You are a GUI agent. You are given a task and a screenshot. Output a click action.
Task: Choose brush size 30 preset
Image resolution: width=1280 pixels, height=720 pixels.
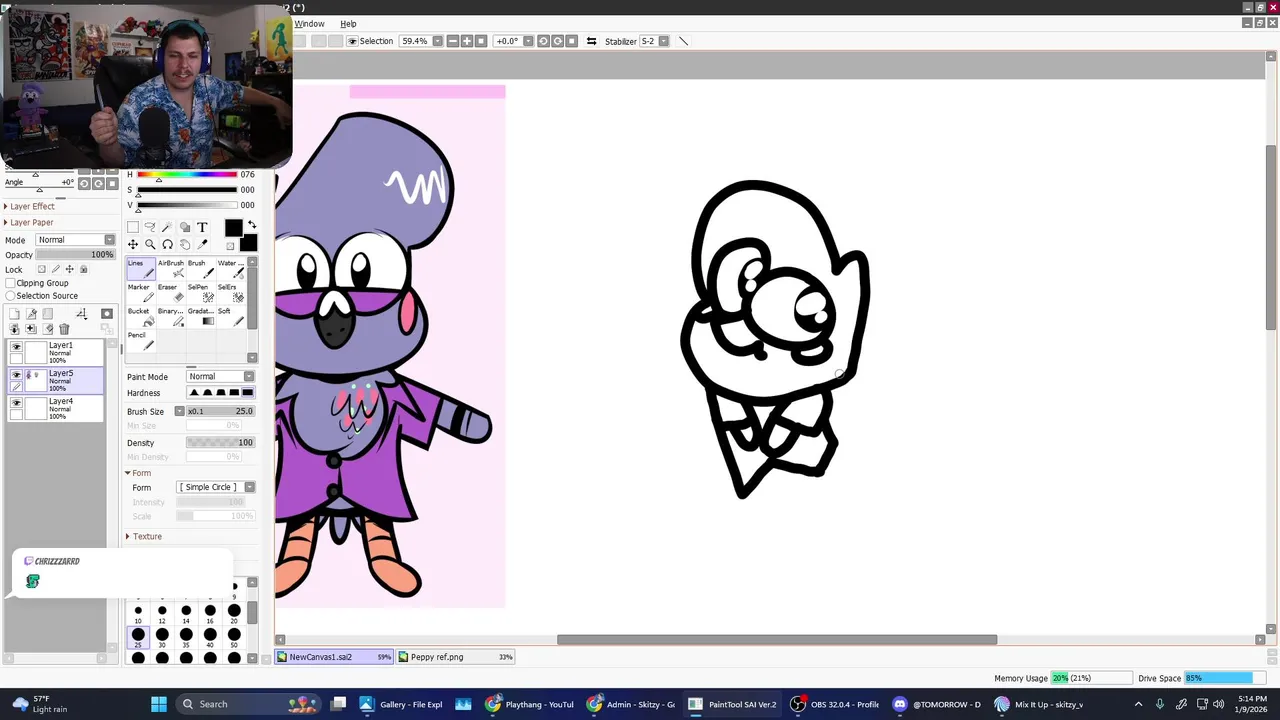point(162,636)
